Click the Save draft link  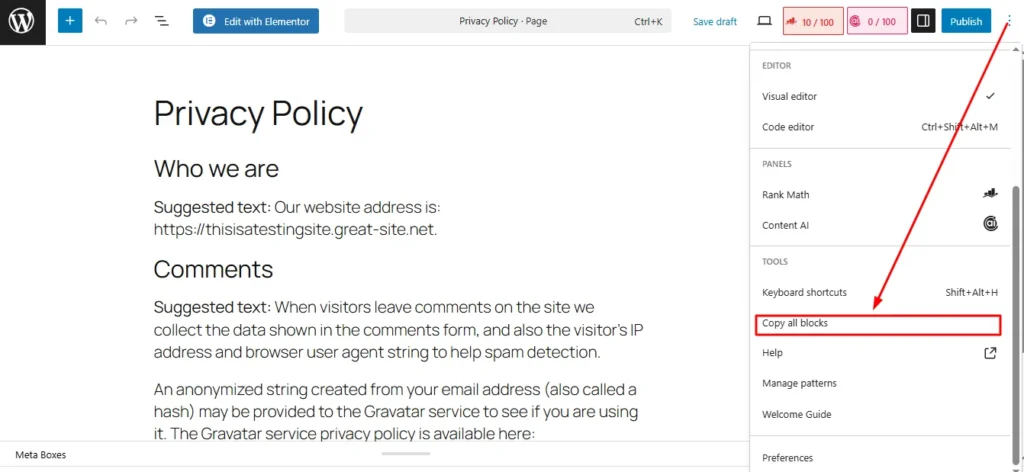pyautogui.click(x=714, y=21)
